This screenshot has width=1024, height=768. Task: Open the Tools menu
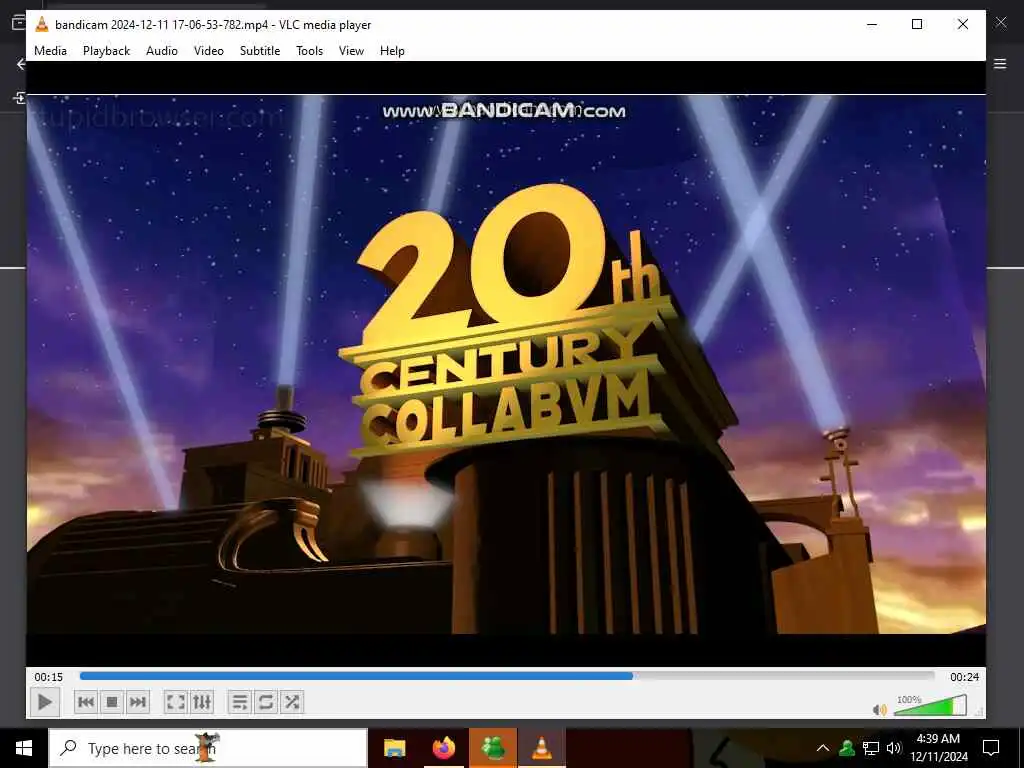[310, 50]
